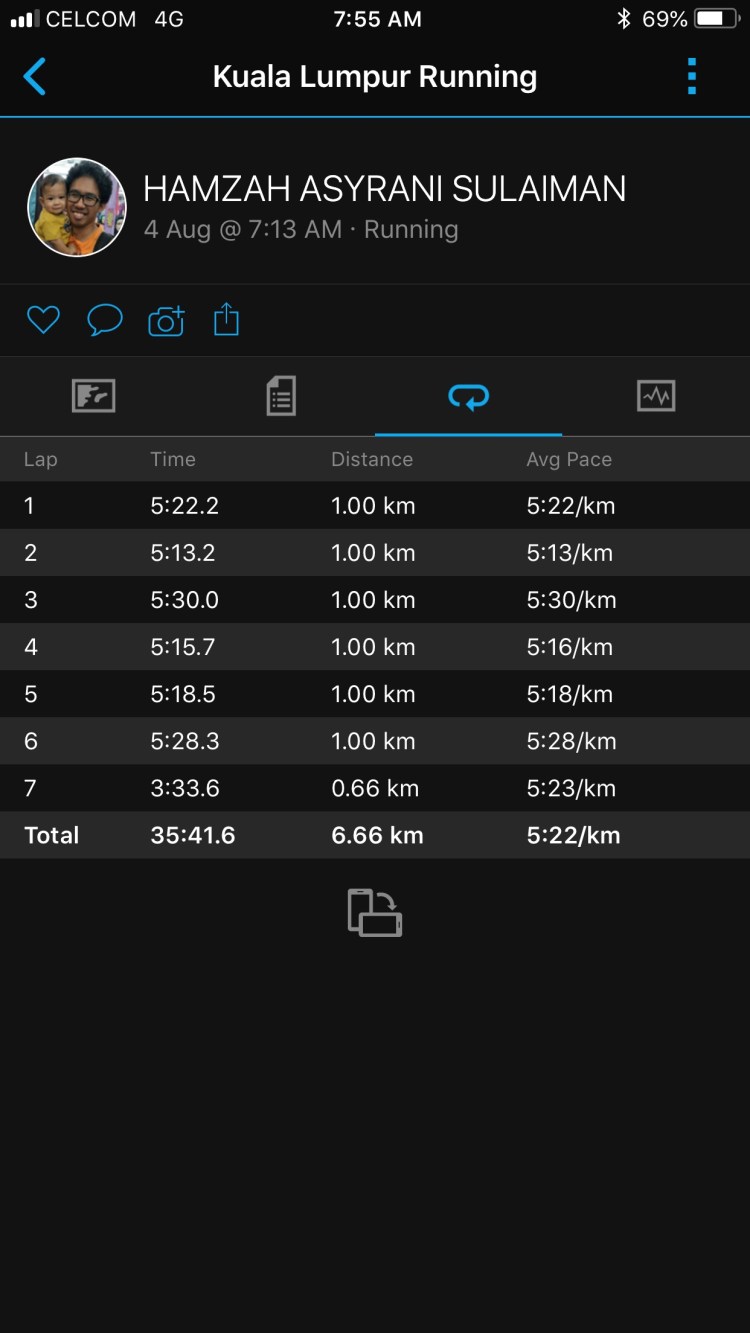Screen dimensions: 750x1333
Task: Share the activity via share icon
Action: pos(227,320)
